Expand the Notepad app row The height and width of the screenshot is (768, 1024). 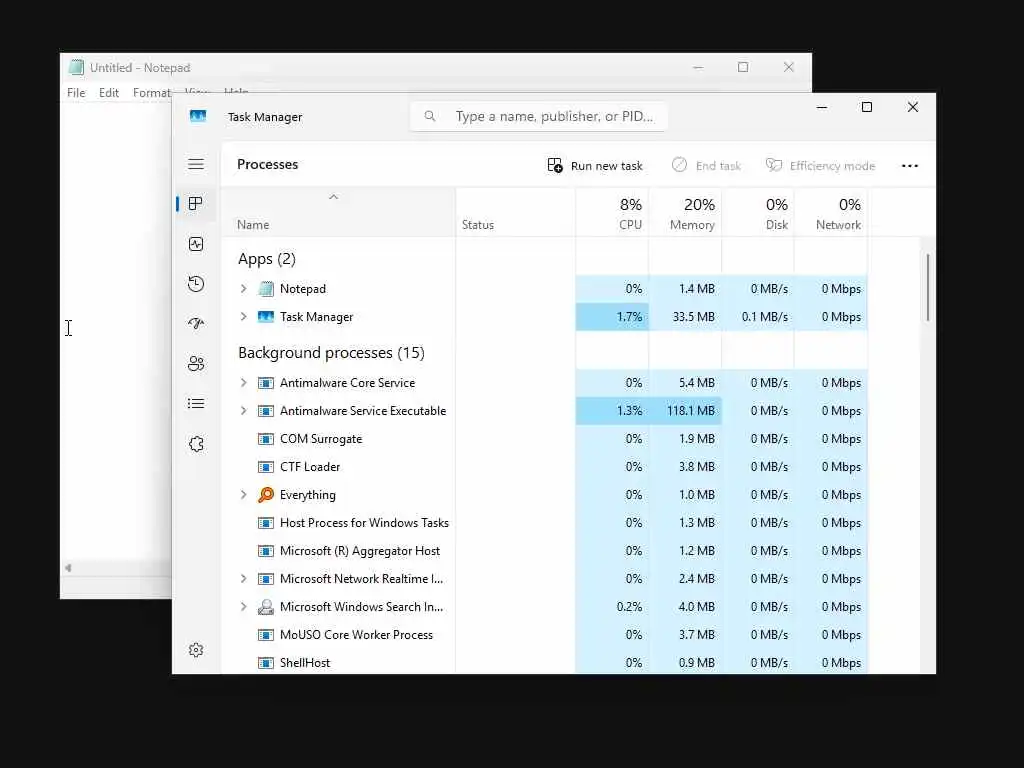(x=244, y=289)
